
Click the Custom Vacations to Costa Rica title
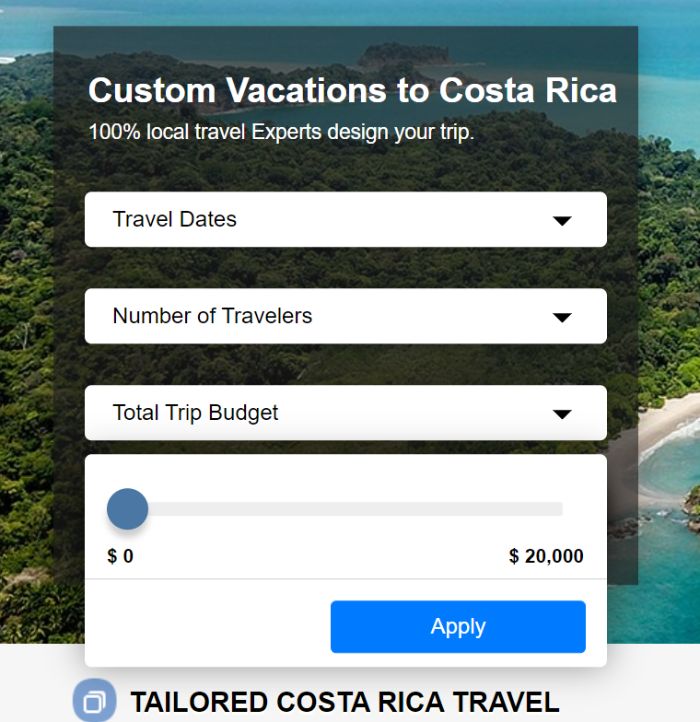pyautogui.click(x=352, y=90)
